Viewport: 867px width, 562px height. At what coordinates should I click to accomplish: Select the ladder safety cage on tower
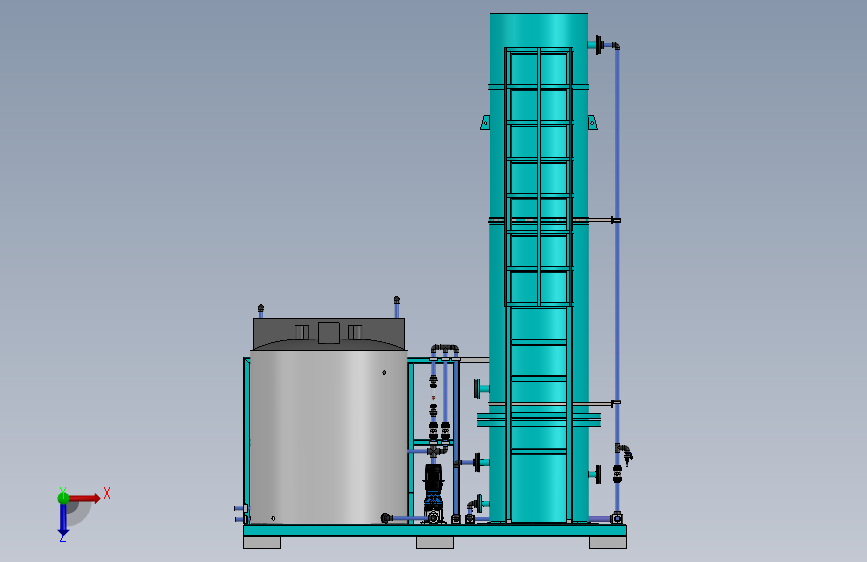[539, 177]
